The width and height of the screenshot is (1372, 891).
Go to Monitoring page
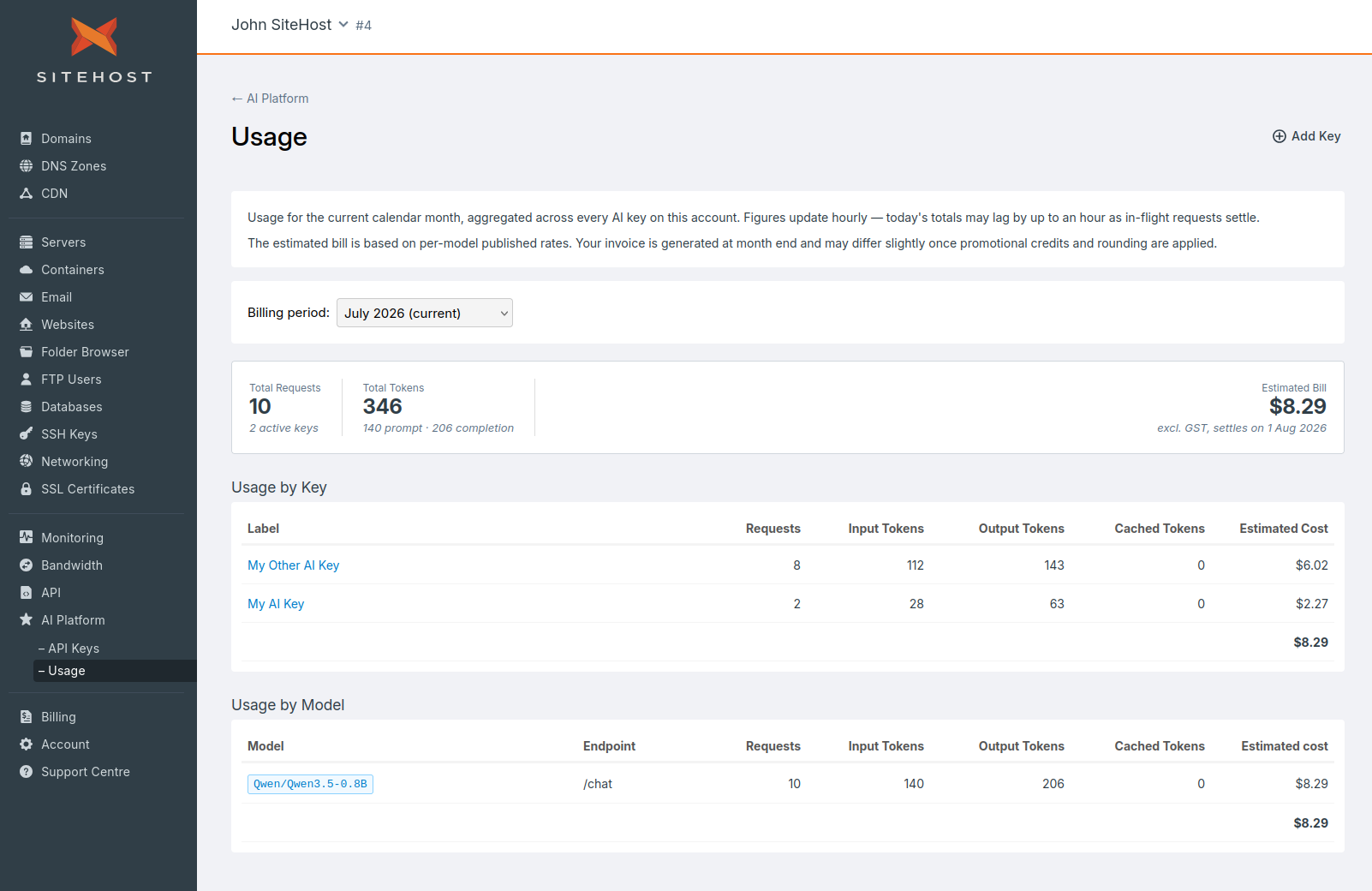pos(72,538)
